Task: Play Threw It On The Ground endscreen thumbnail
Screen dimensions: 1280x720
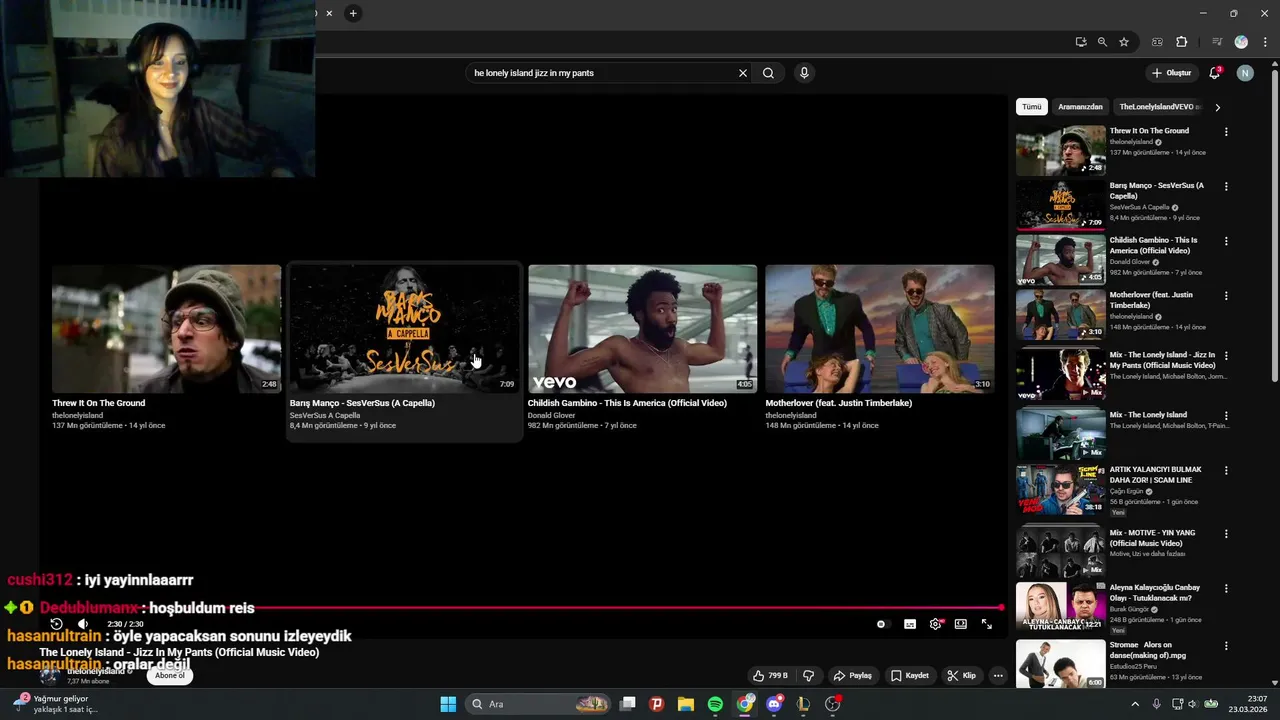Action: pos(167,329)
